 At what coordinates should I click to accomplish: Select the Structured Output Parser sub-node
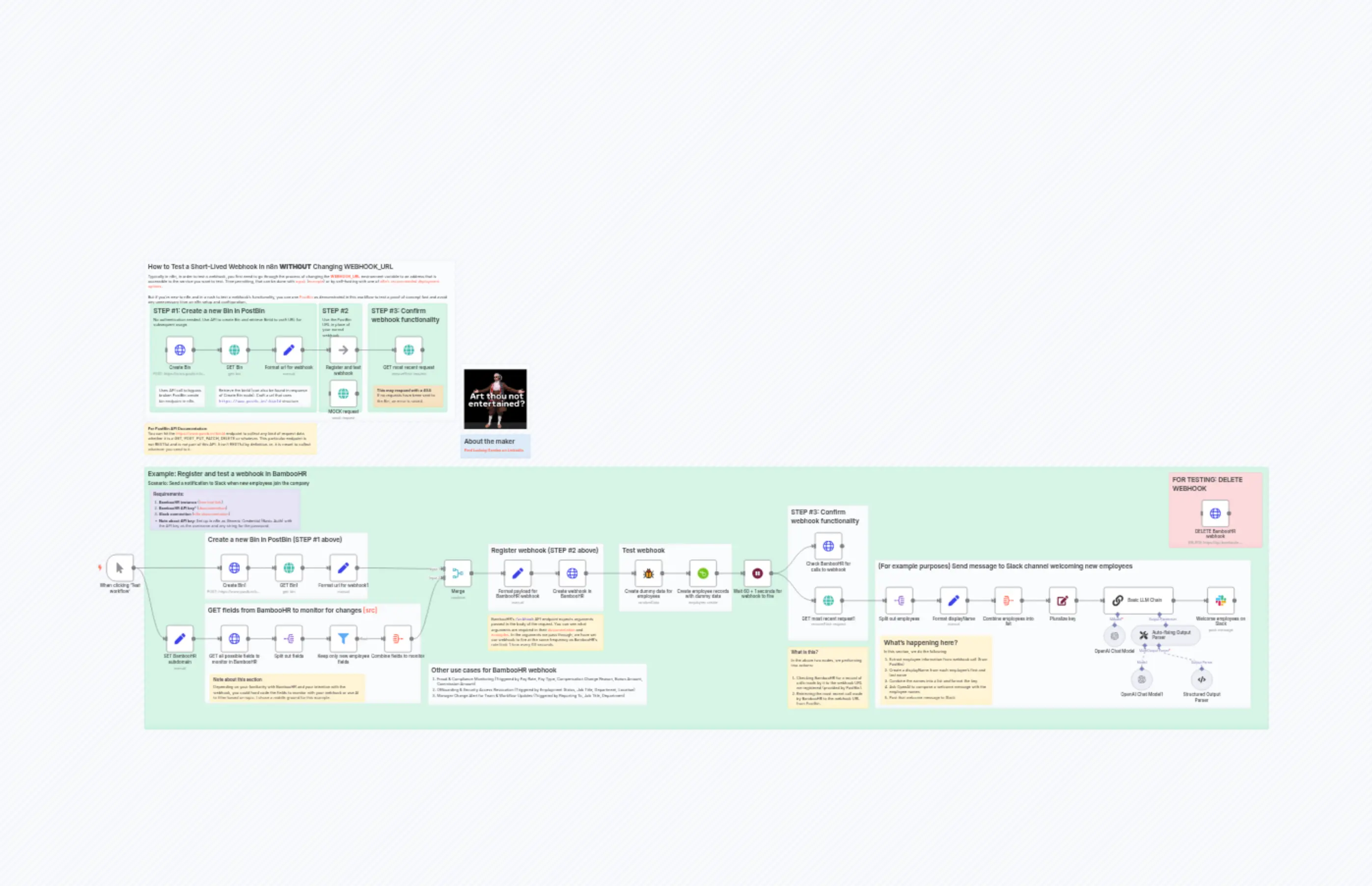[1201, 679]
